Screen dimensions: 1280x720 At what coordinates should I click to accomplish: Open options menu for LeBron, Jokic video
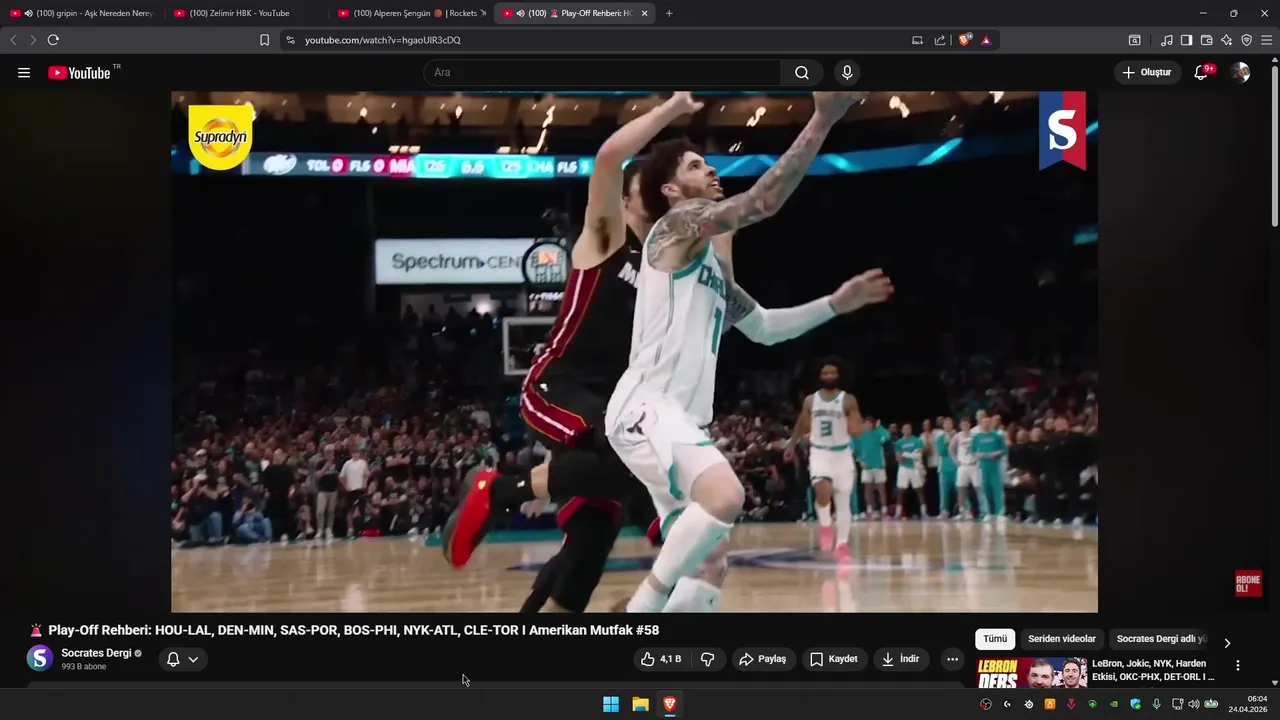pos(1237,666)
